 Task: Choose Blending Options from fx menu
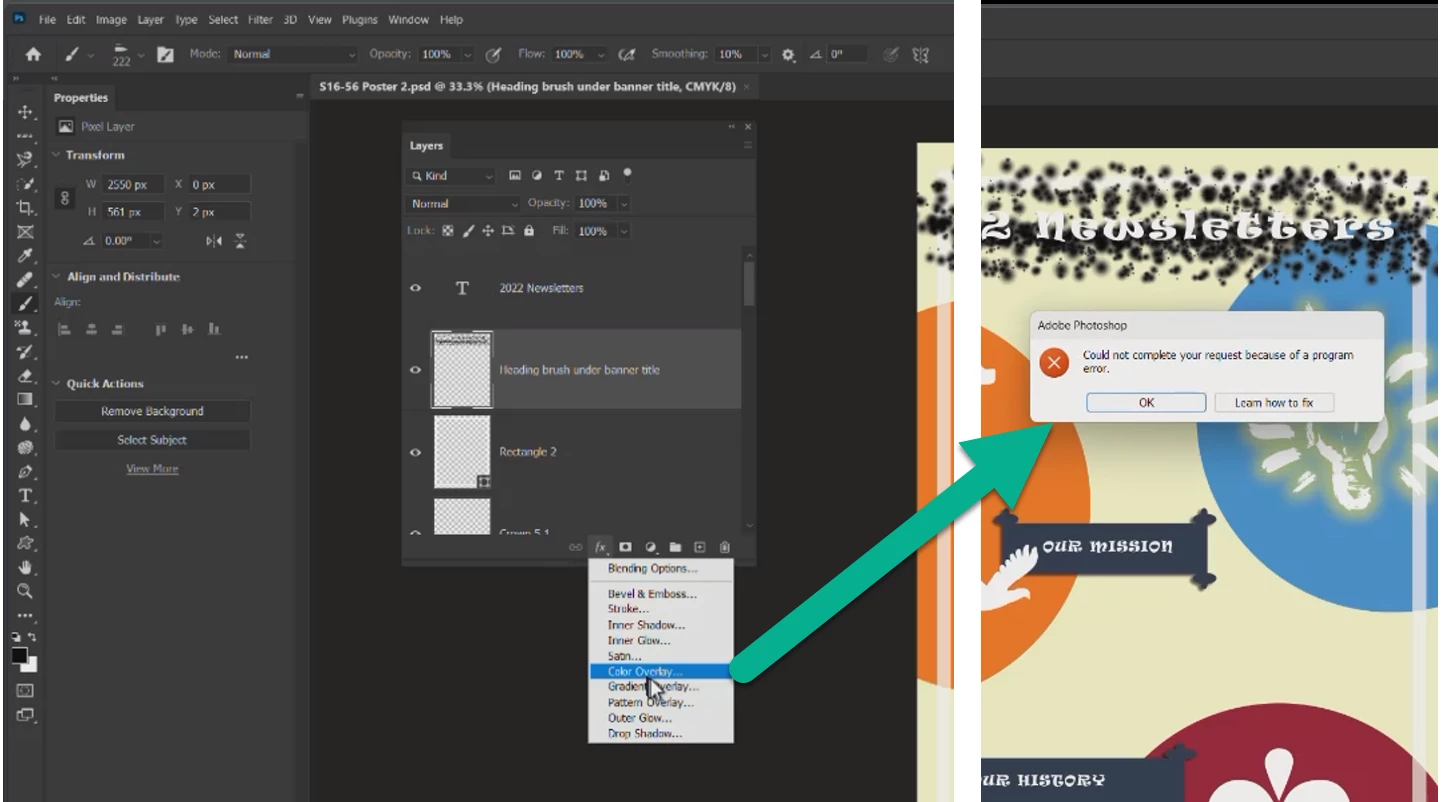tap(661, 568)
